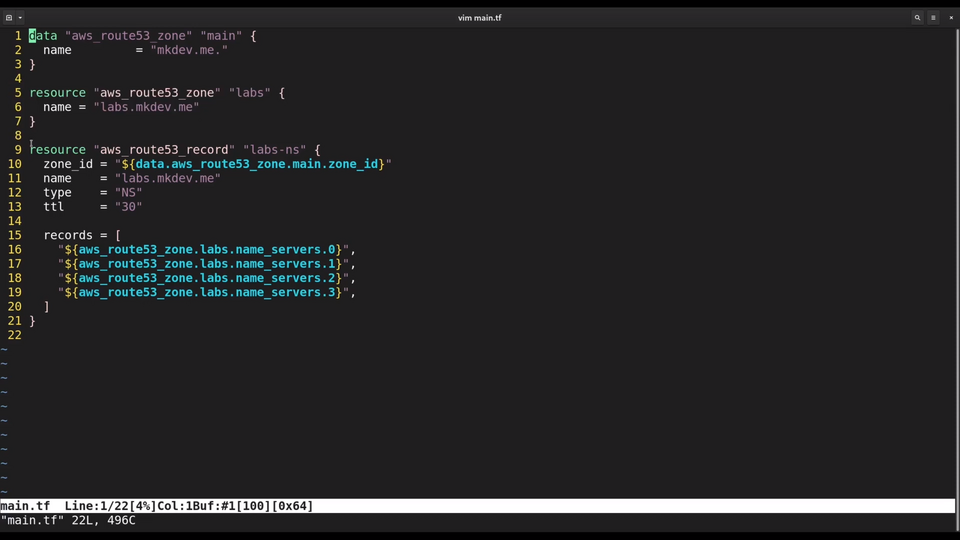Click 'resource' keyword on line 9
Screen dimensions: 960x540
pos(58,149)
